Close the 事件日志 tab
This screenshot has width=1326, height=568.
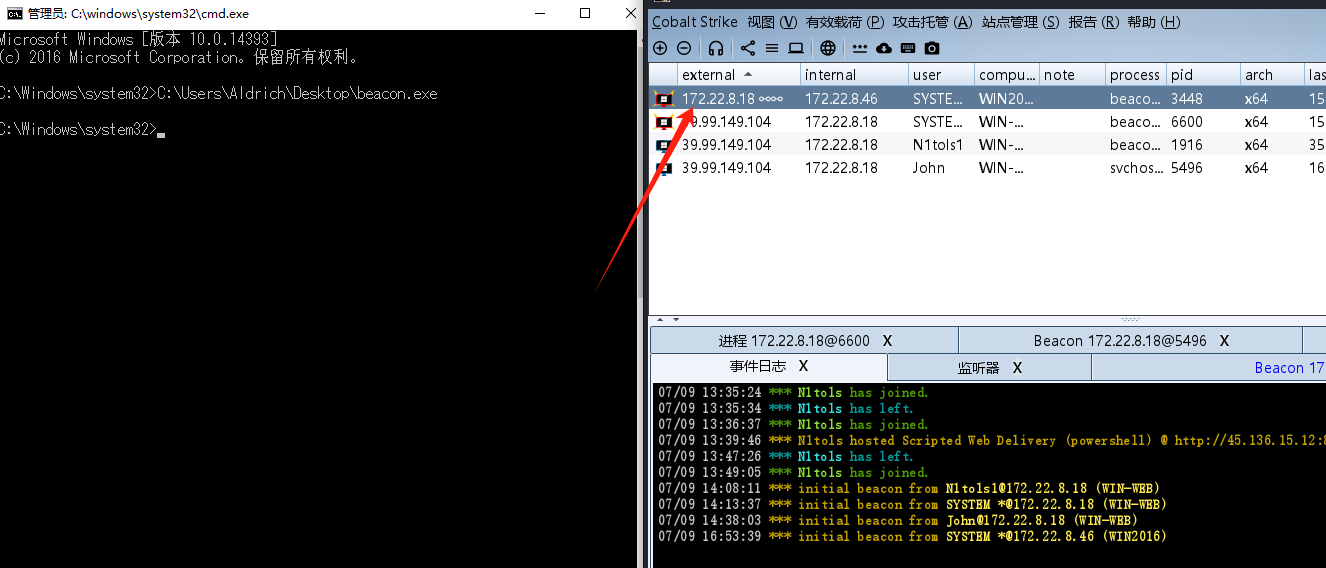tap(803, 367)
